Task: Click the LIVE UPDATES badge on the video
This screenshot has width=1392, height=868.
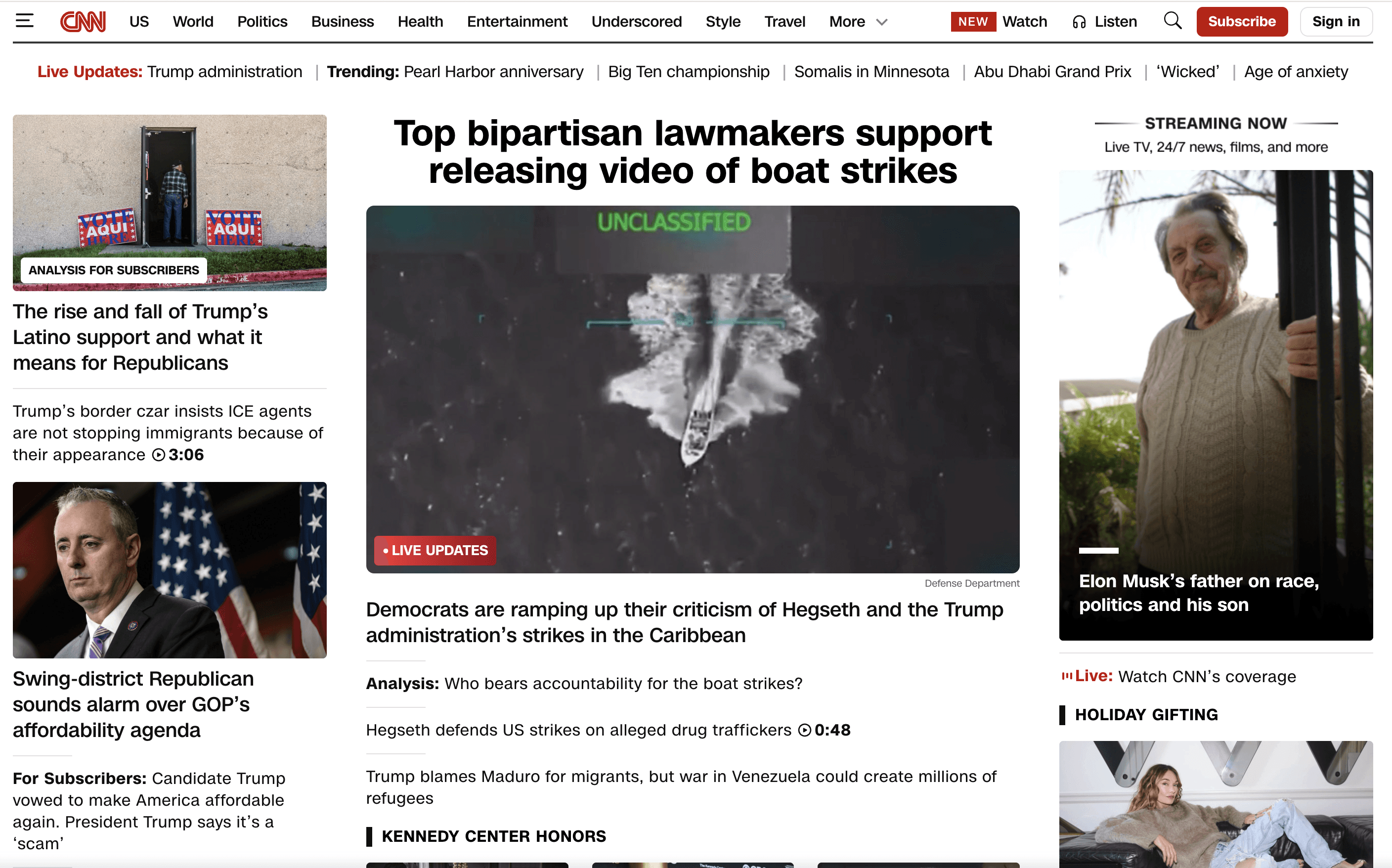Action: coord(435,551)
